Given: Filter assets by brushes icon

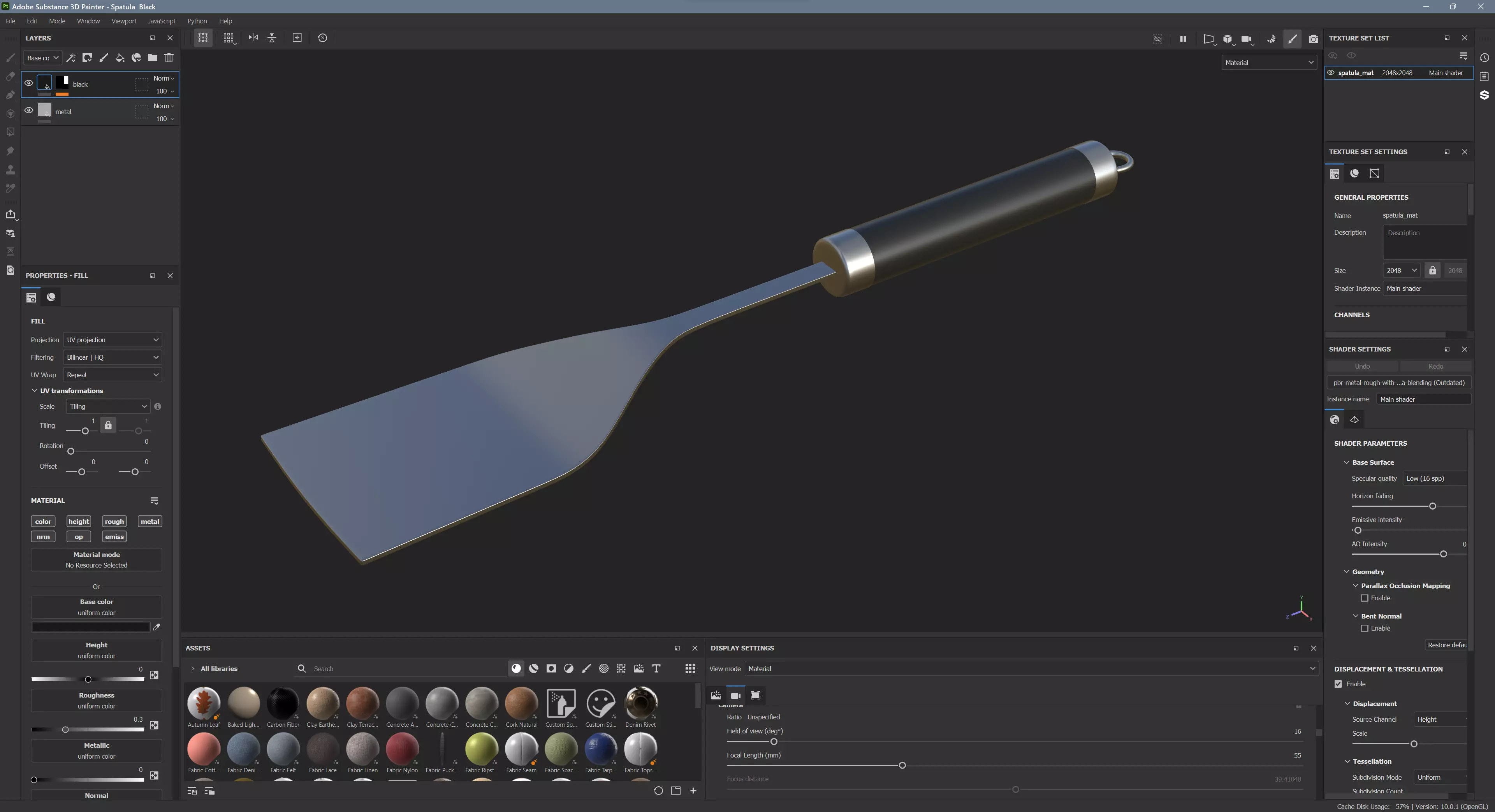Looking at the screenshot, I should click(x=586, y=669).
